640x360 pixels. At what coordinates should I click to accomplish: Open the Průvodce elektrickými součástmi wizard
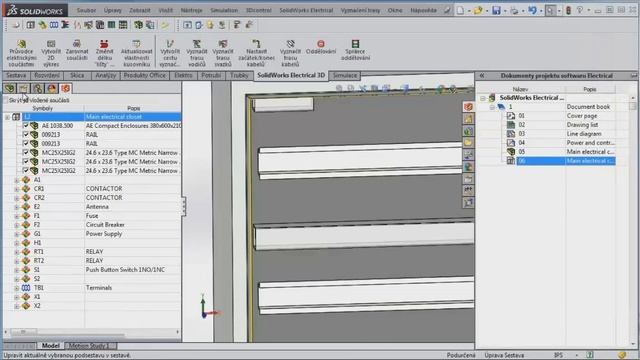[21, 53]
